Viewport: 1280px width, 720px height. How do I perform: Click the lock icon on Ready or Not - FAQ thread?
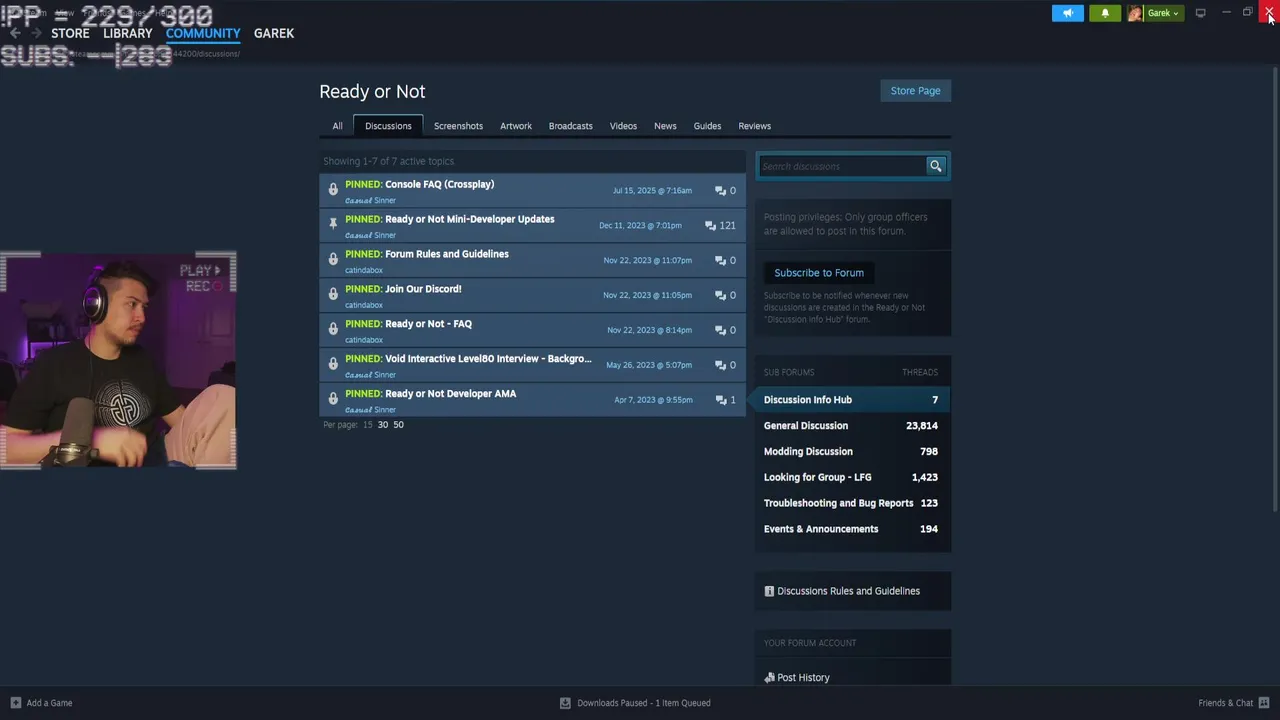333,330
